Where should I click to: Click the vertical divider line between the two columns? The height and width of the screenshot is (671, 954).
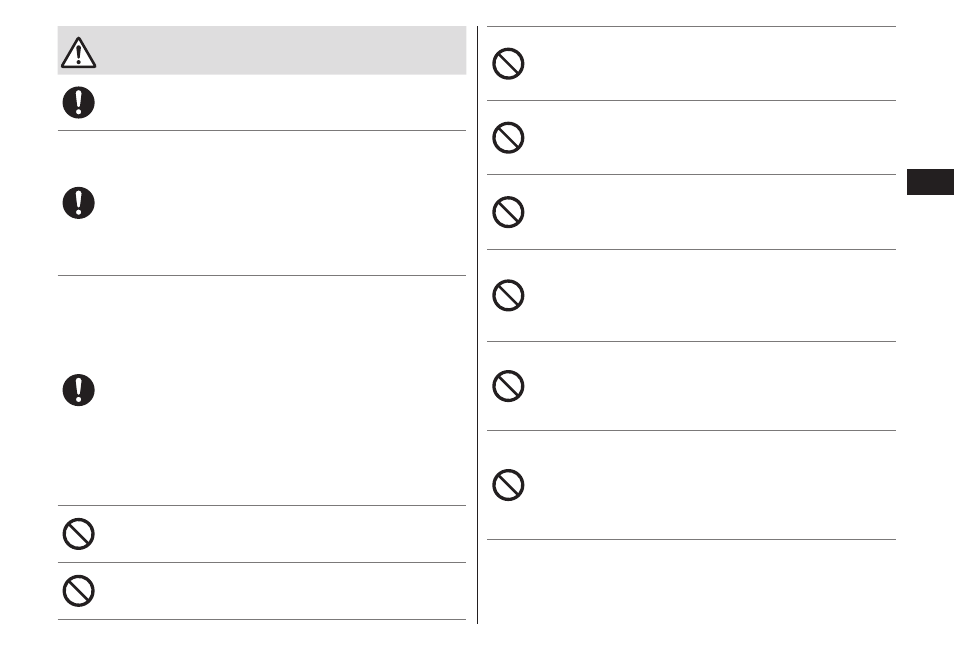478,325
